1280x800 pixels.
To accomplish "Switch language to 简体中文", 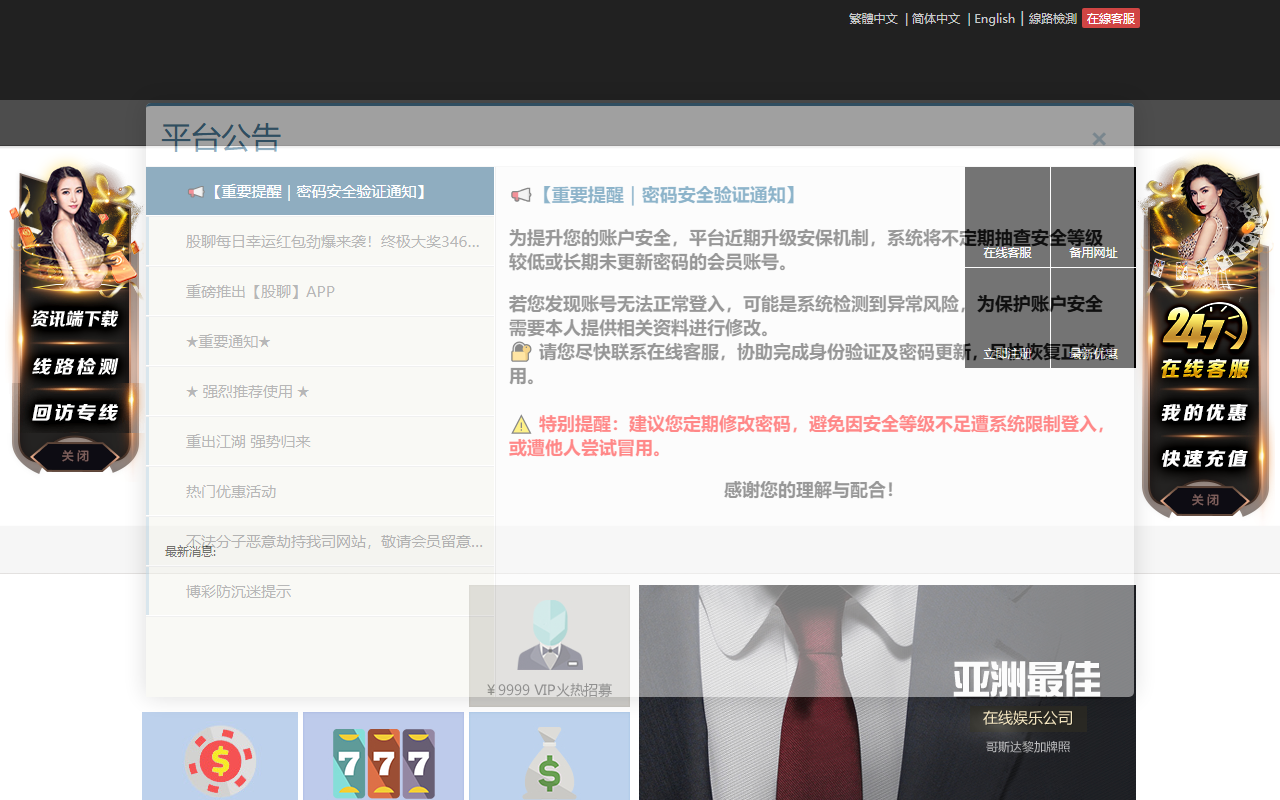I will [936, 18].
